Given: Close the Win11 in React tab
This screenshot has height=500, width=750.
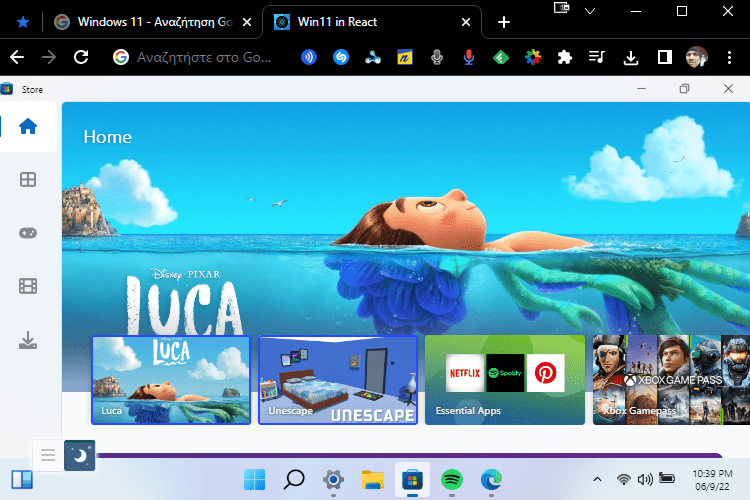Looking at the screenshot, I should tap(466, 22).
